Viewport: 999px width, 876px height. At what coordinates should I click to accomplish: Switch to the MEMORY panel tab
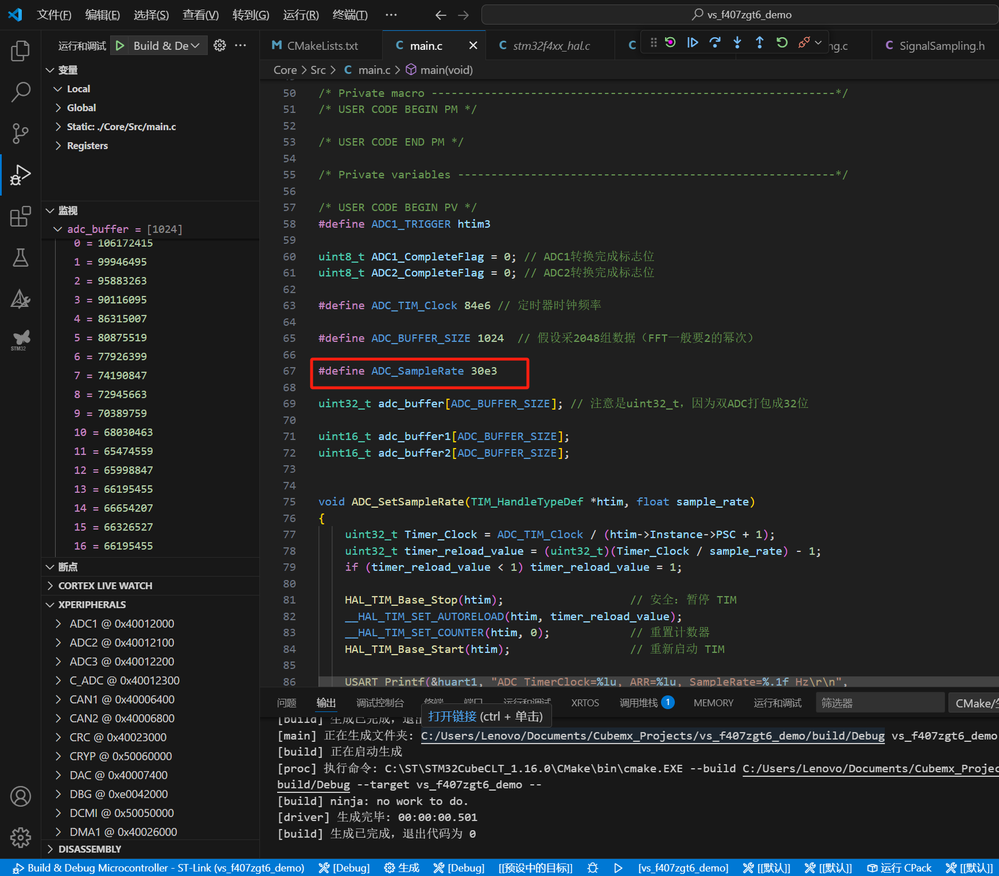coord(713,703)
